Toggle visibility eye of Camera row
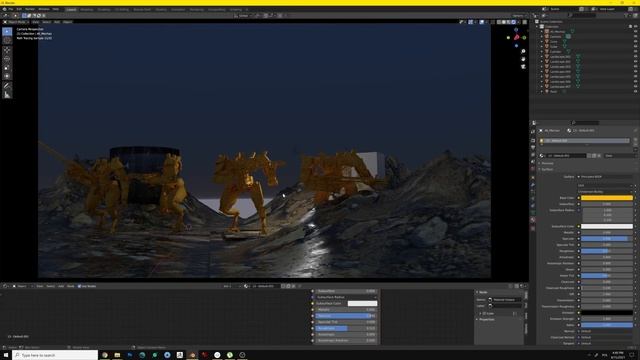Image resolution: width=640 pixels, height=360 pixels. 636,36
